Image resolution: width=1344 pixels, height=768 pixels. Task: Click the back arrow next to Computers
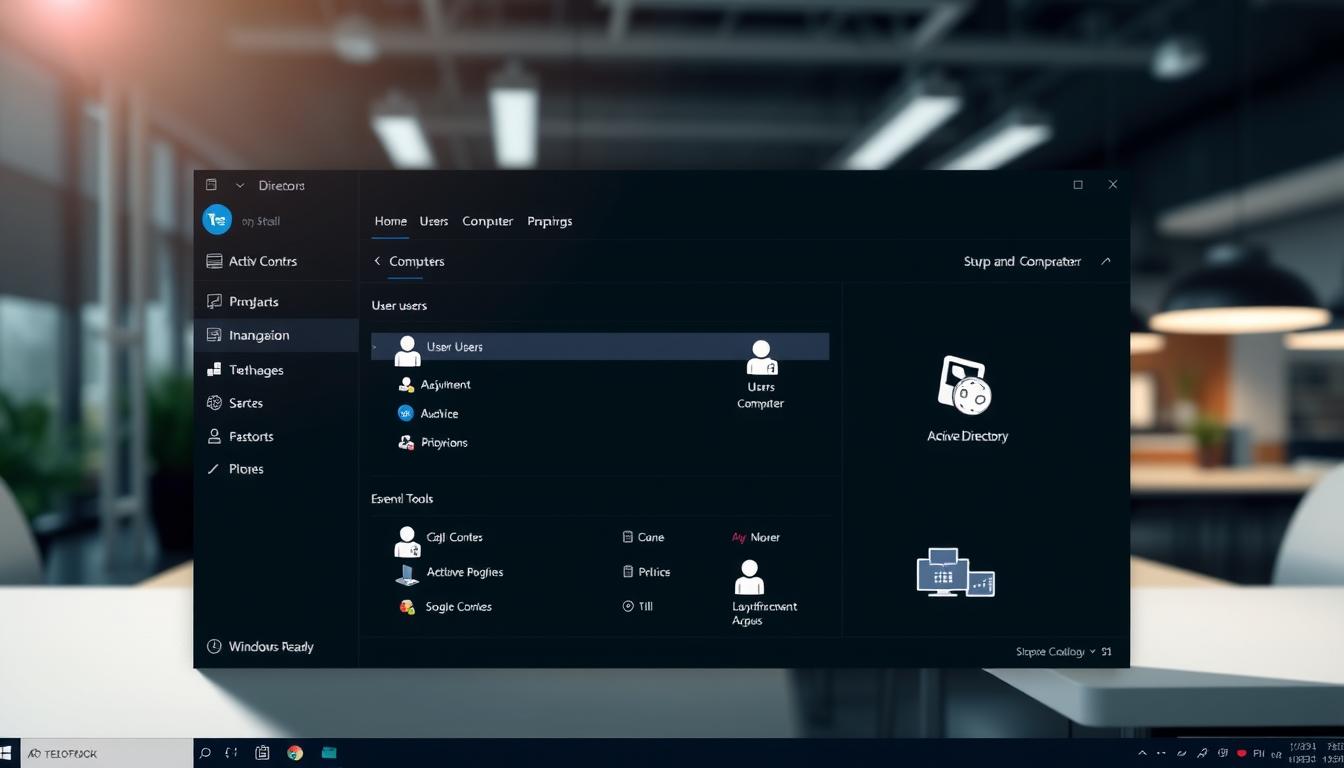(377, 261)
